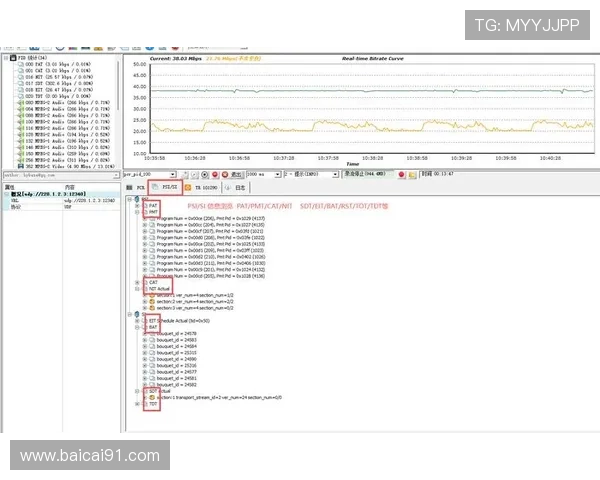Click the EIT Schedule Actual folder icon
Image resolution: width=600 pixels, height=480 pixels.
[144, 320]
